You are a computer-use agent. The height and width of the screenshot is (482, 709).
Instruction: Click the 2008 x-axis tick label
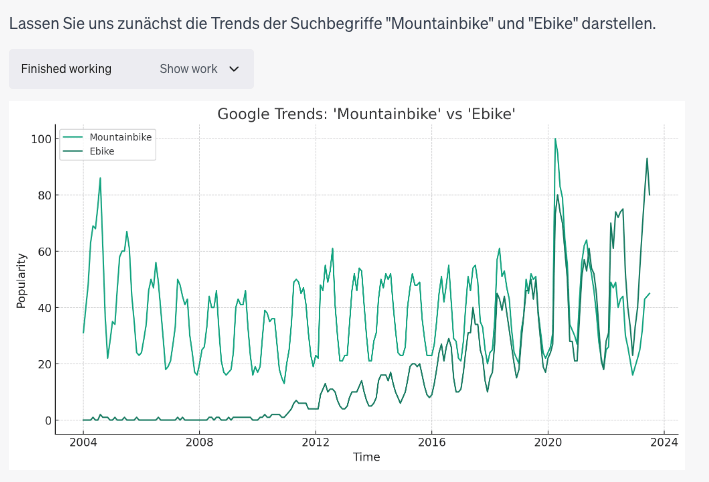[x=199, y=441]
